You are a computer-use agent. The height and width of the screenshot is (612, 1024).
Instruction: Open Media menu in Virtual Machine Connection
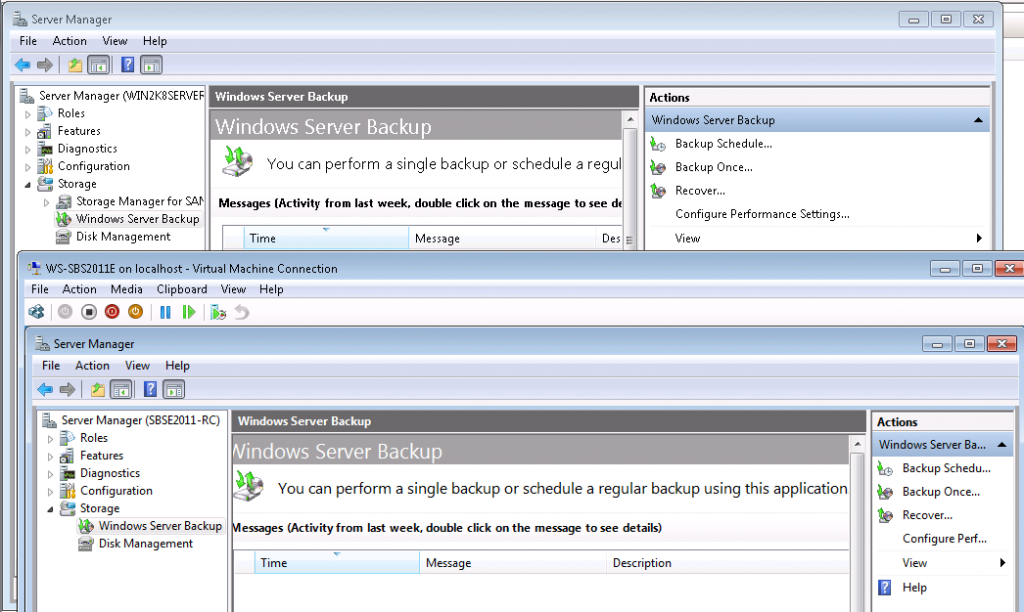click(x=126, y=289)
